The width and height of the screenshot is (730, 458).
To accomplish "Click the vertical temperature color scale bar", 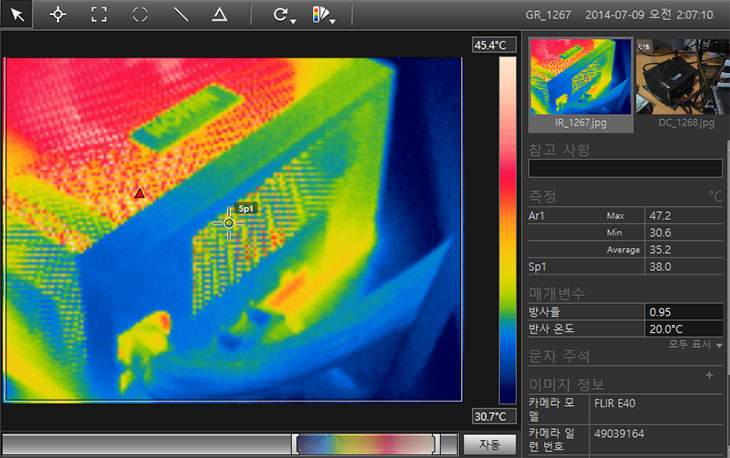I will coord(507,230).
